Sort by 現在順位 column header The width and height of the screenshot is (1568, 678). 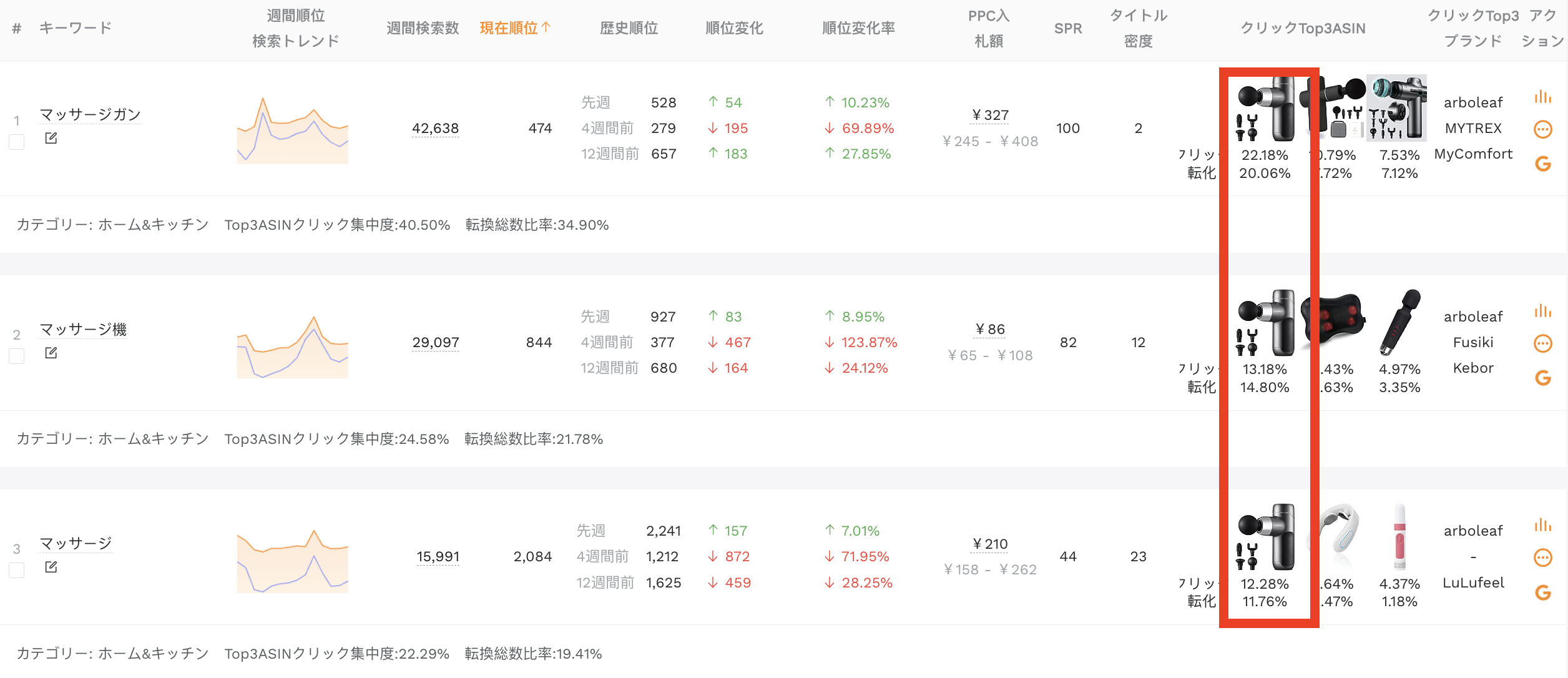(515, 28)
